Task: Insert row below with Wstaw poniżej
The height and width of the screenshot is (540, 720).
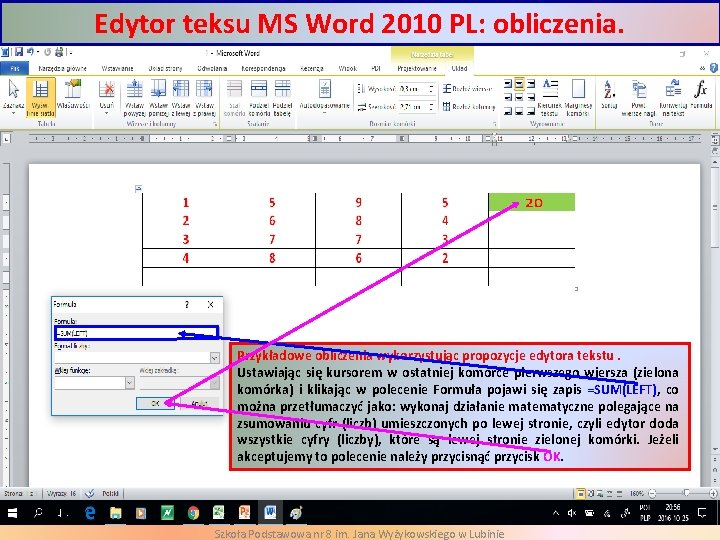Action: click(x=158, y=97)
